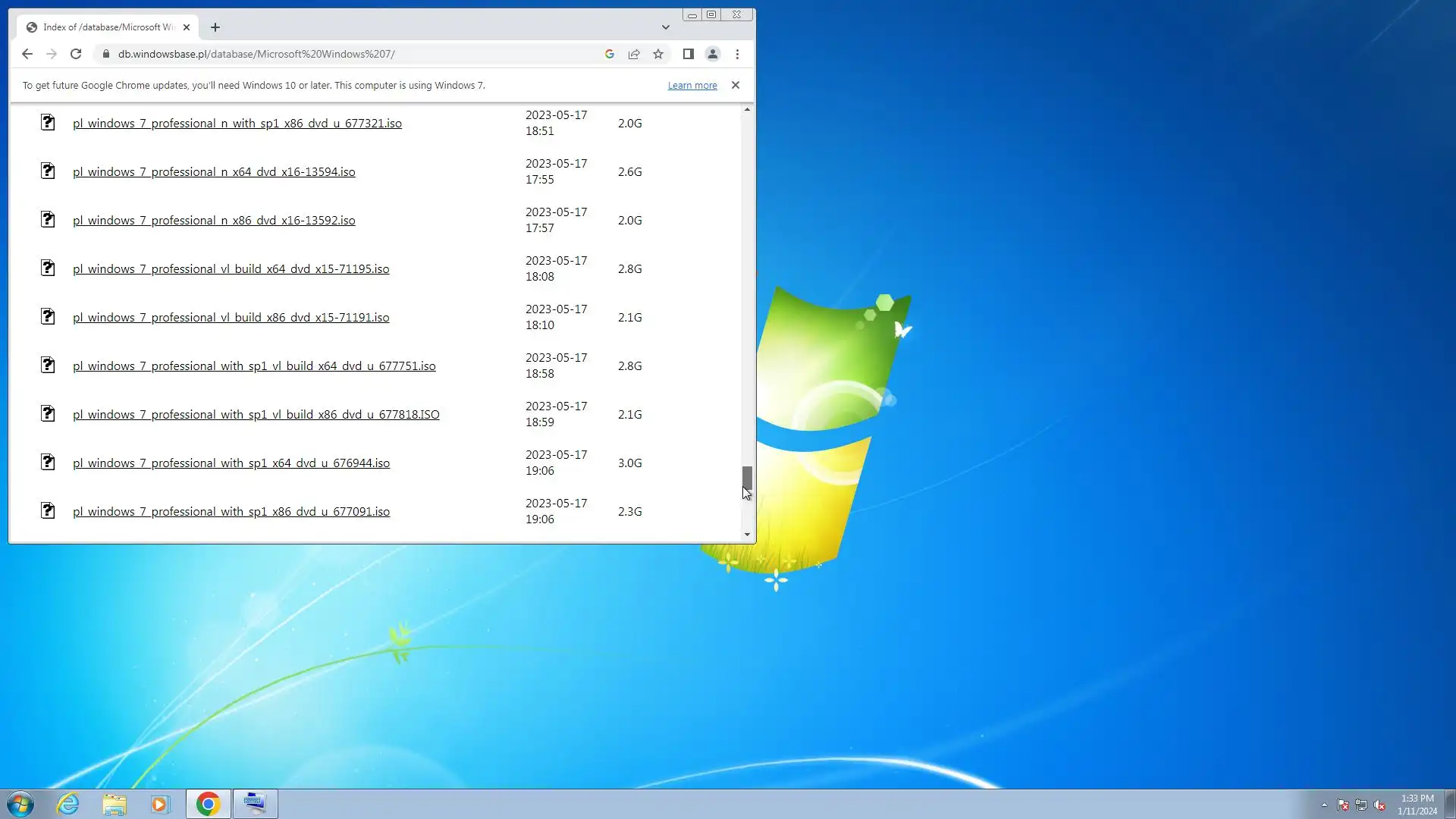
Task: Click the Learn more link
Action: coord(692,86)
